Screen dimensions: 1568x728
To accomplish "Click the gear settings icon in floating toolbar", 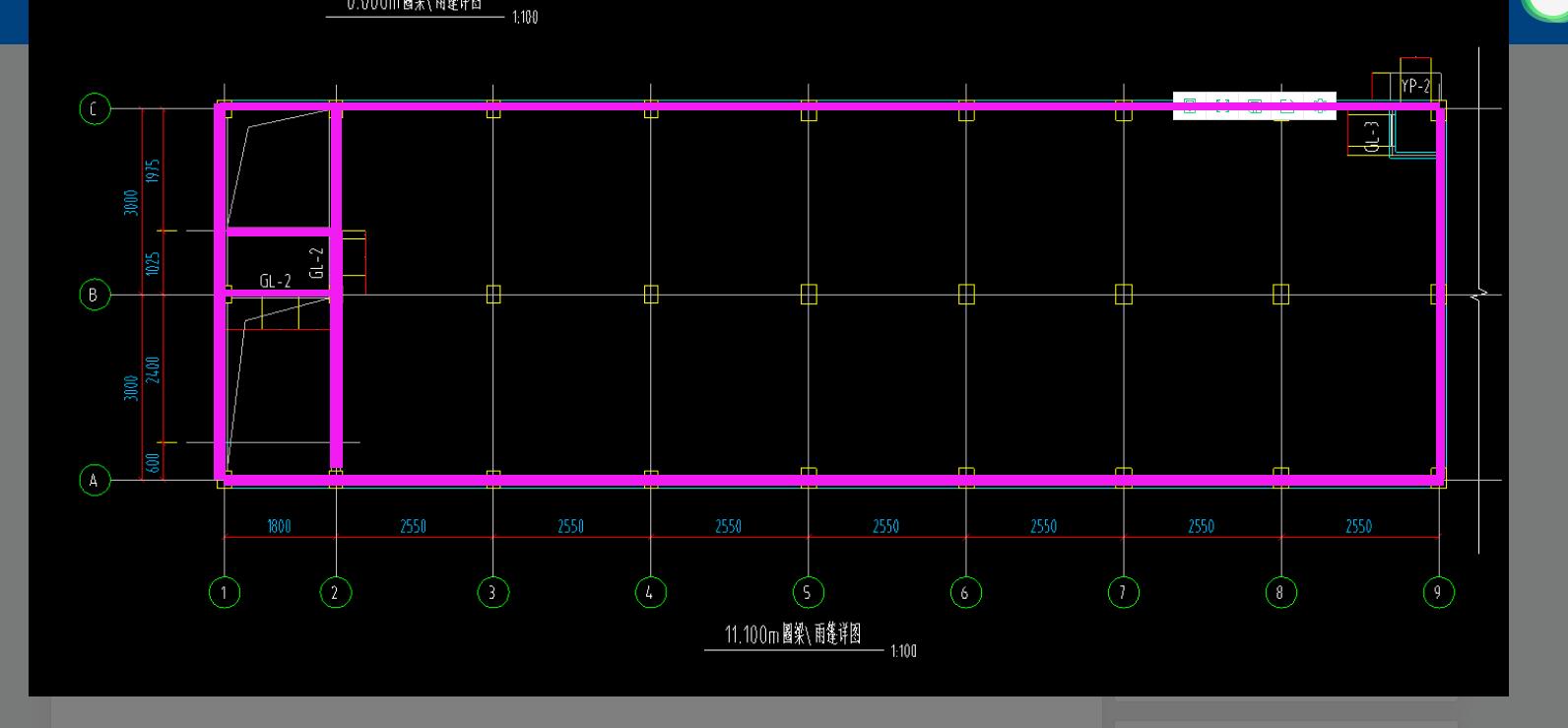I will (x=1319, y=106).
